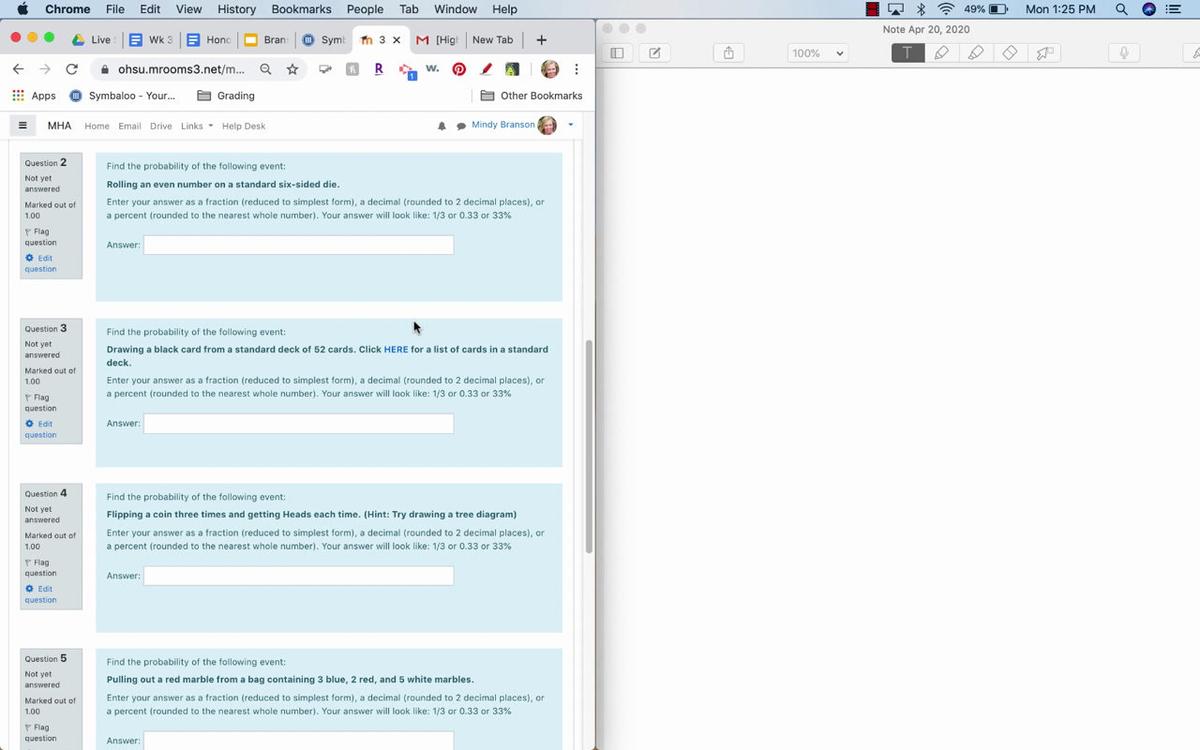Viewport: 1200px width, 750px height.
Task: Click the microphone record button in the Note window
Action: pos(1124,53)
